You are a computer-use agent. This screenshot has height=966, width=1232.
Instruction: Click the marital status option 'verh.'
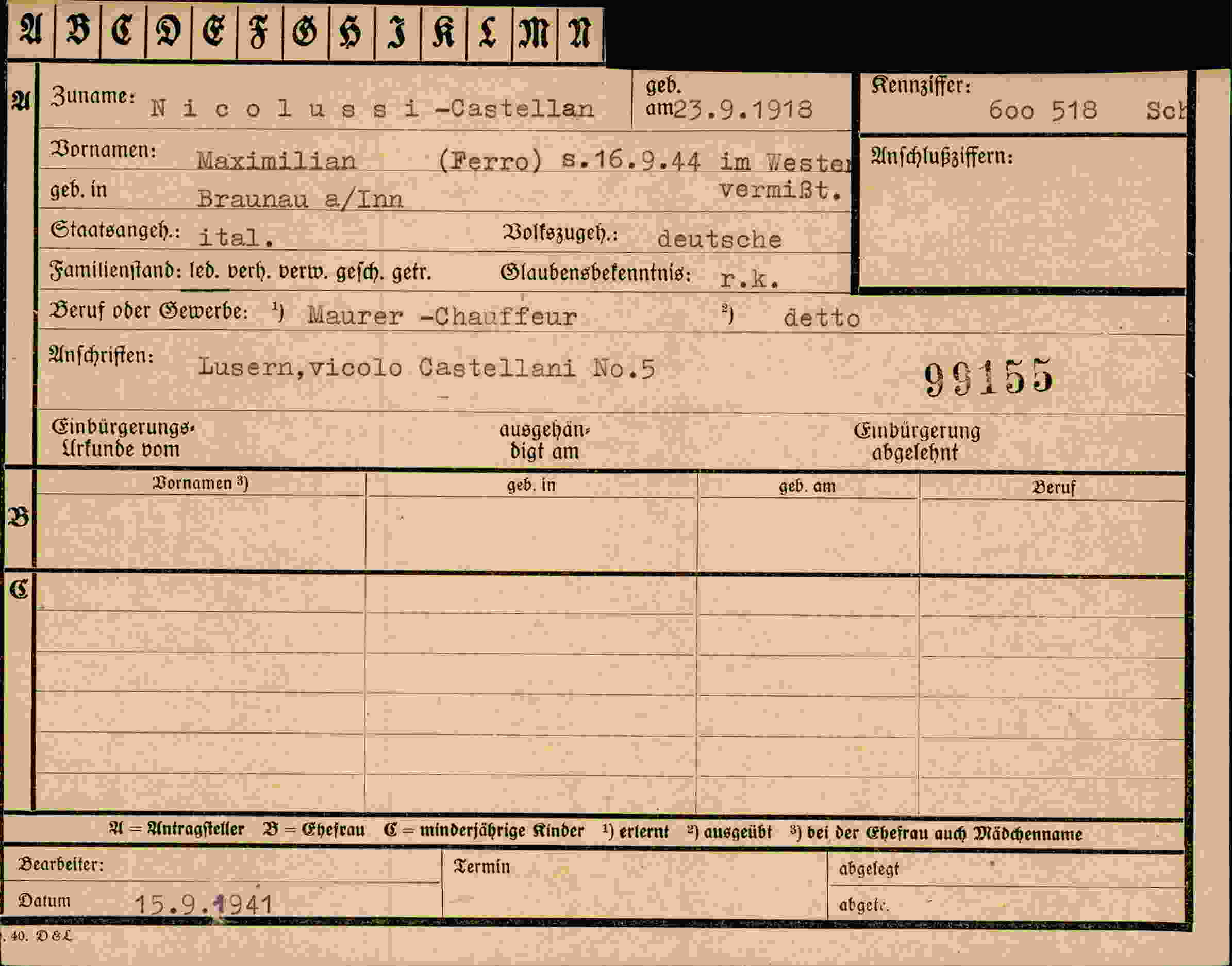(x=250, y=272)
